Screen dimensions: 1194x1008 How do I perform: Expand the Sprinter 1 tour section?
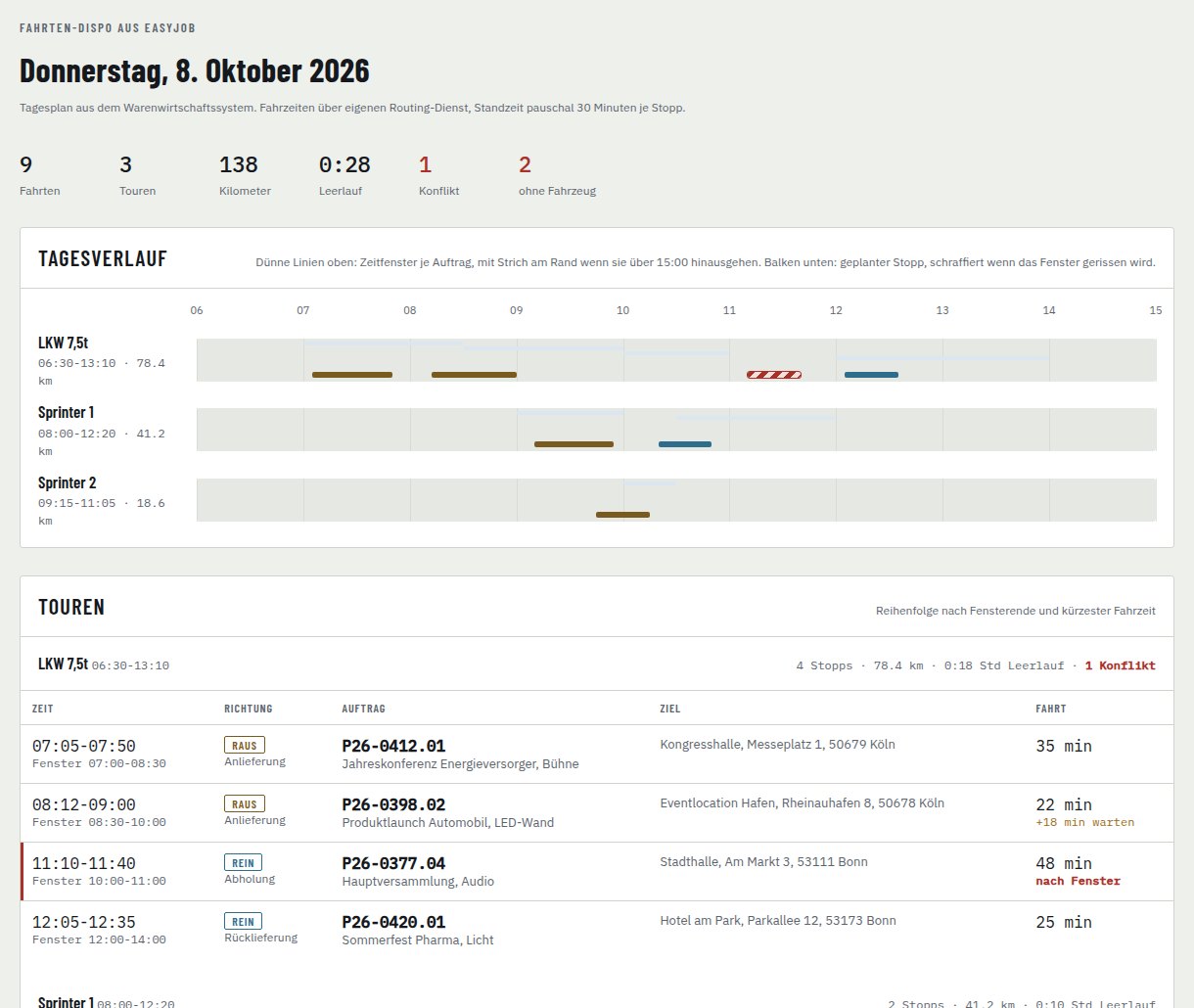pyautogui.click(x=597, y=999)
